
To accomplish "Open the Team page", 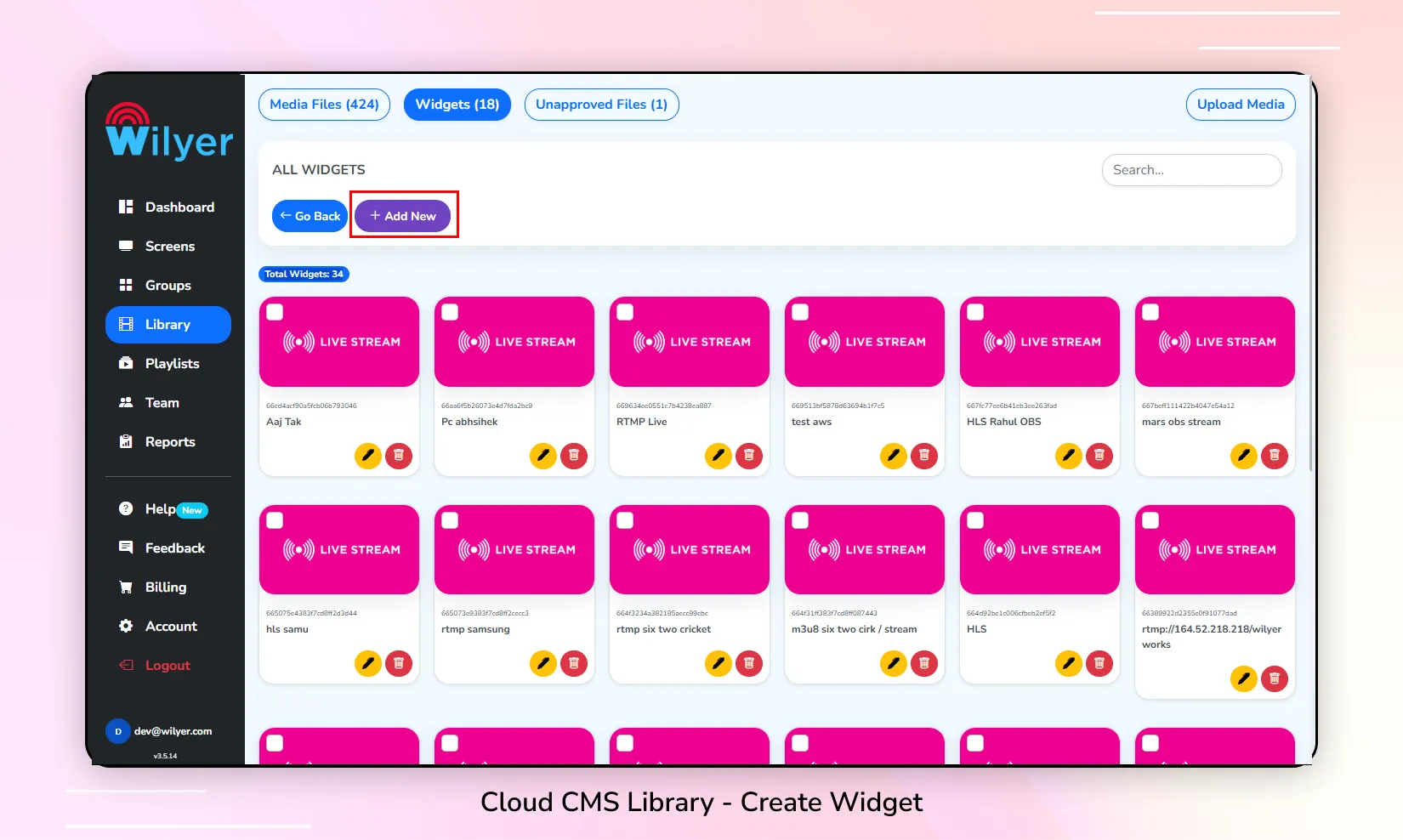I will coord(168,403).
